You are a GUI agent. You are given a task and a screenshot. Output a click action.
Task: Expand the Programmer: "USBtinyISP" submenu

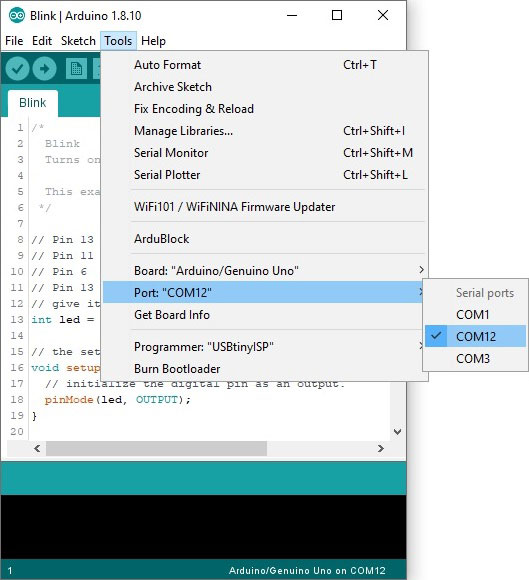tap(264, 347)
